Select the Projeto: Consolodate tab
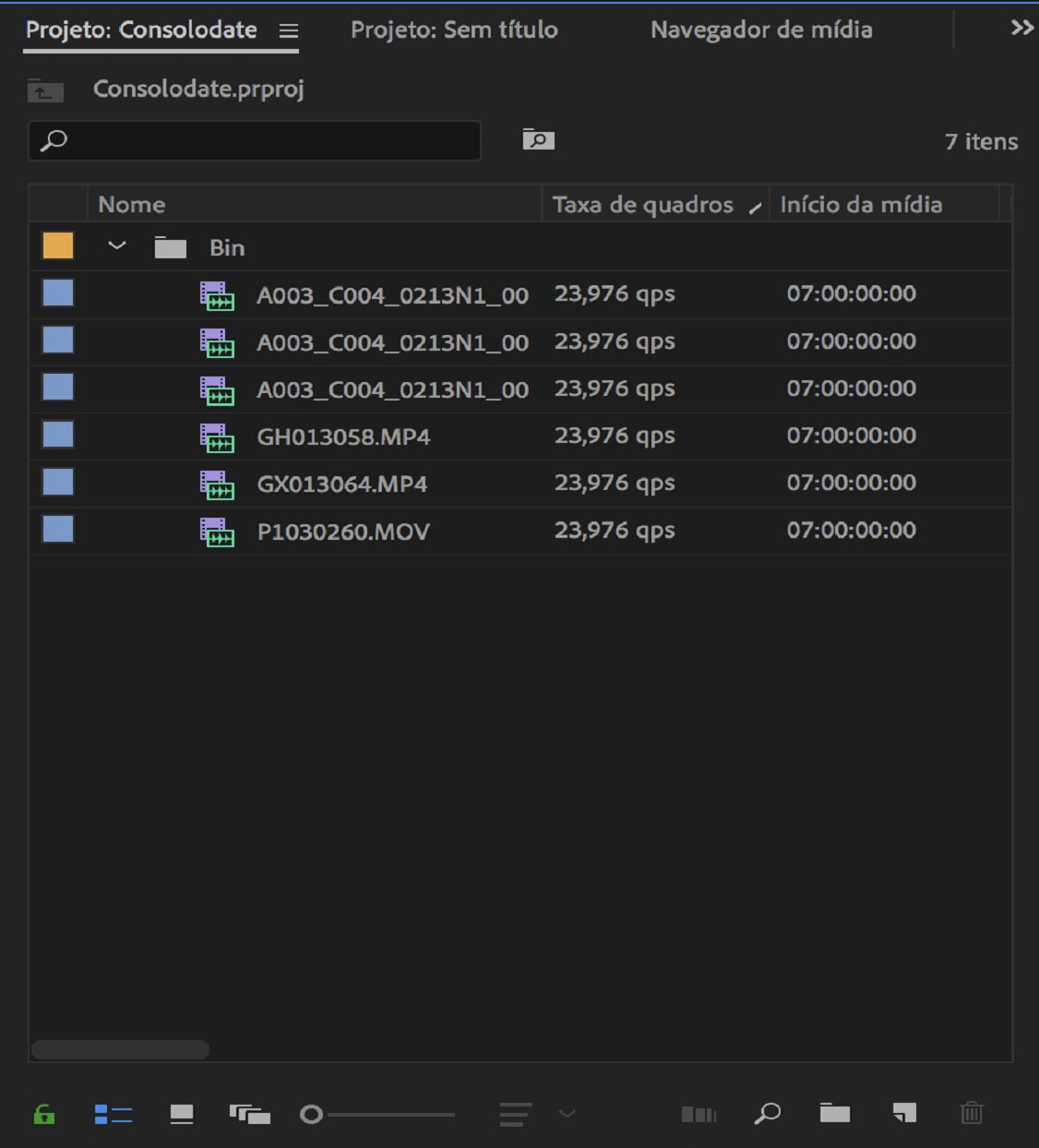The image size is (1039, 1148). (x=141, y=30)
